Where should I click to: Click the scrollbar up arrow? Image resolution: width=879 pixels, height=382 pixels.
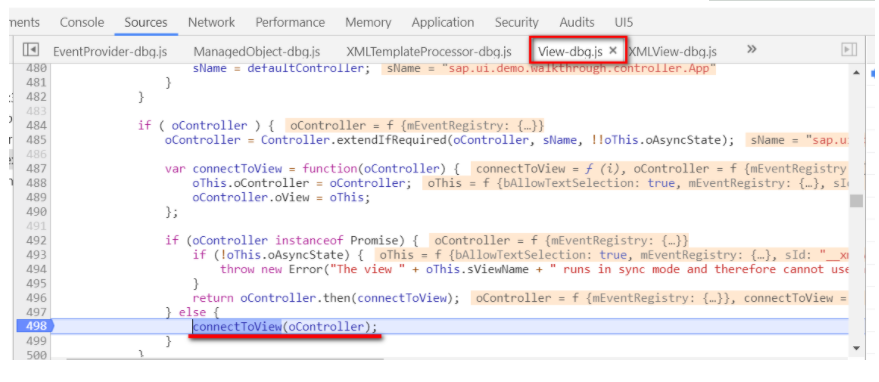tap(856, 73)
